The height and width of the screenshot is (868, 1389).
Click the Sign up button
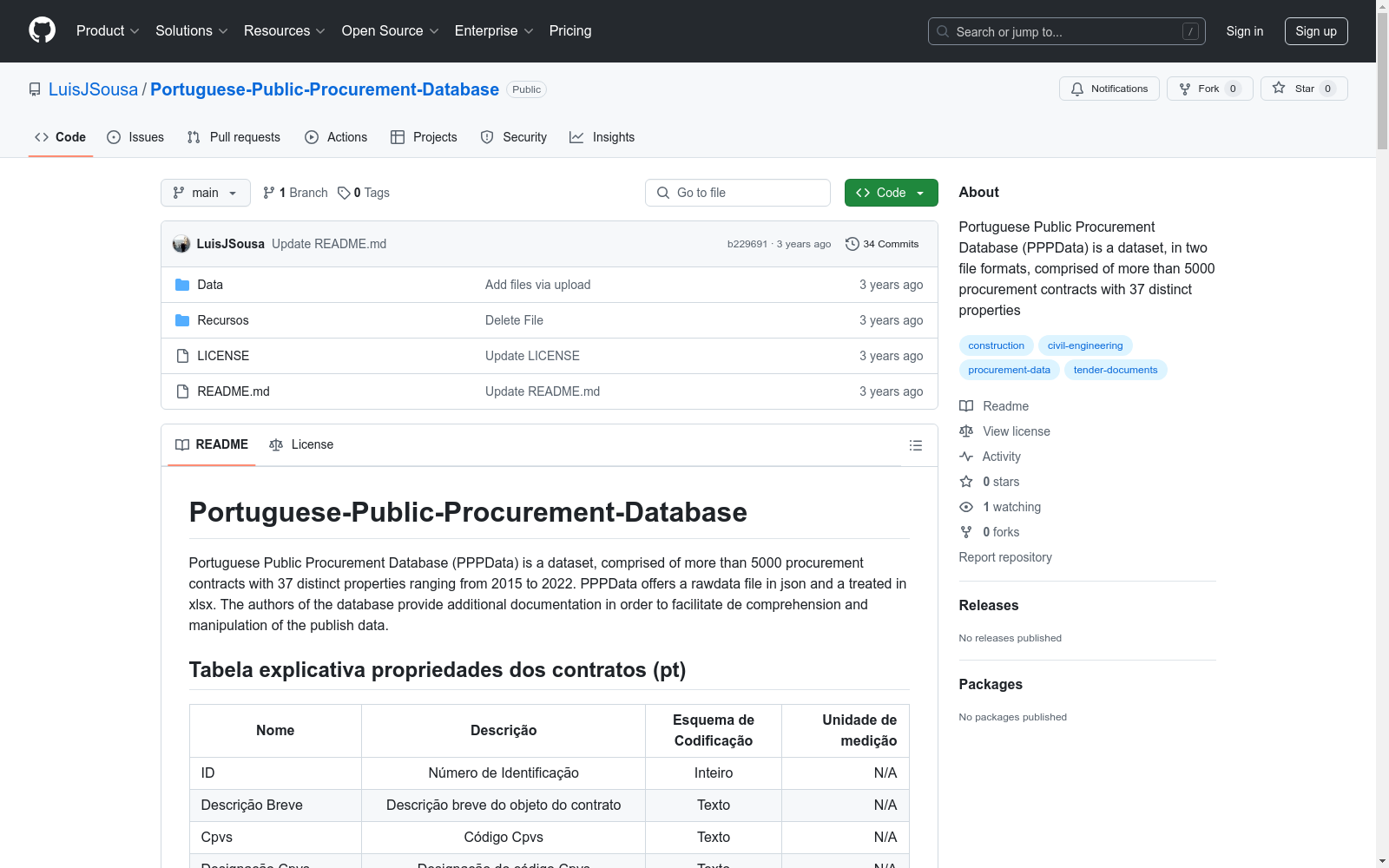[x=1316, y=31]
